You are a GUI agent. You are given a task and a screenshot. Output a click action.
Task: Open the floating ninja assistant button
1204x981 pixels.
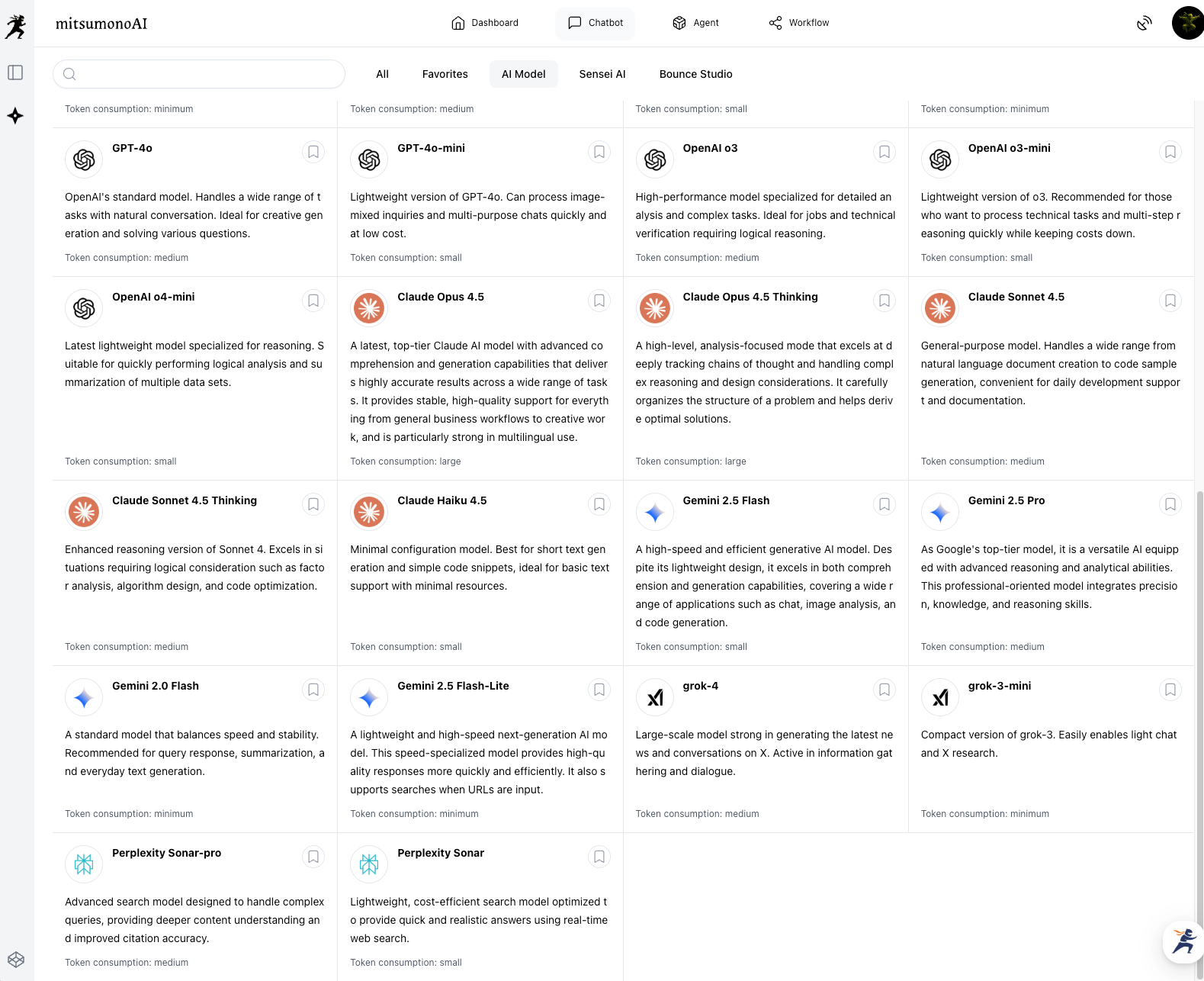click(1183, 941)
